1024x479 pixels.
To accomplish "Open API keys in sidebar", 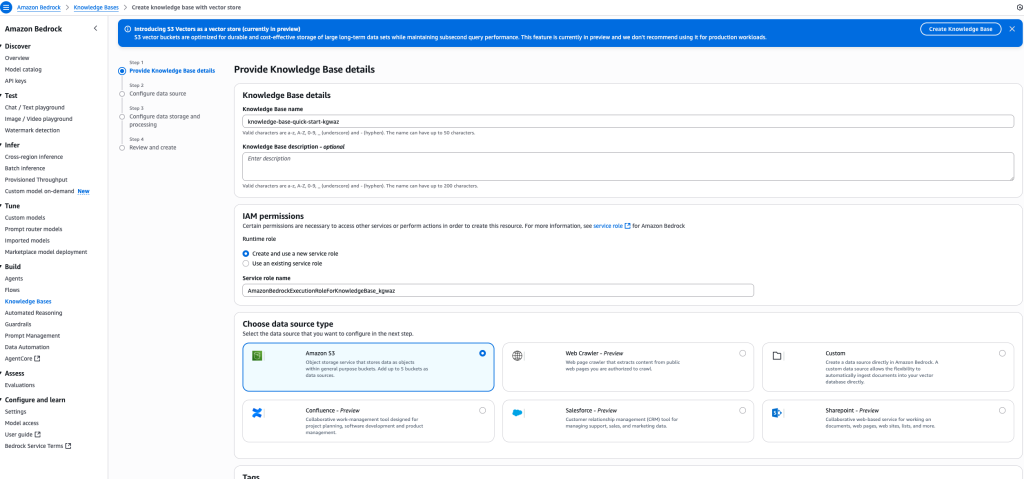I will tap(16, 81).
